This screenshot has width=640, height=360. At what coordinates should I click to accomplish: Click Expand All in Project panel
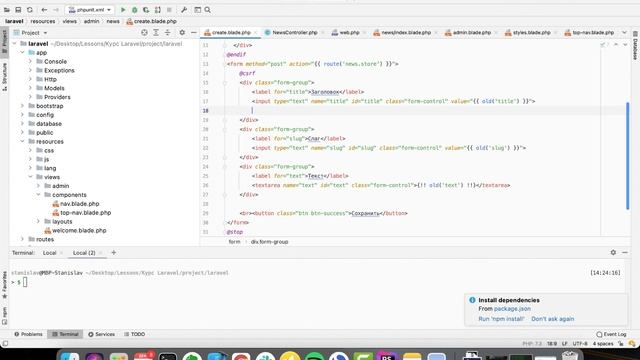(x=156, y=33)
